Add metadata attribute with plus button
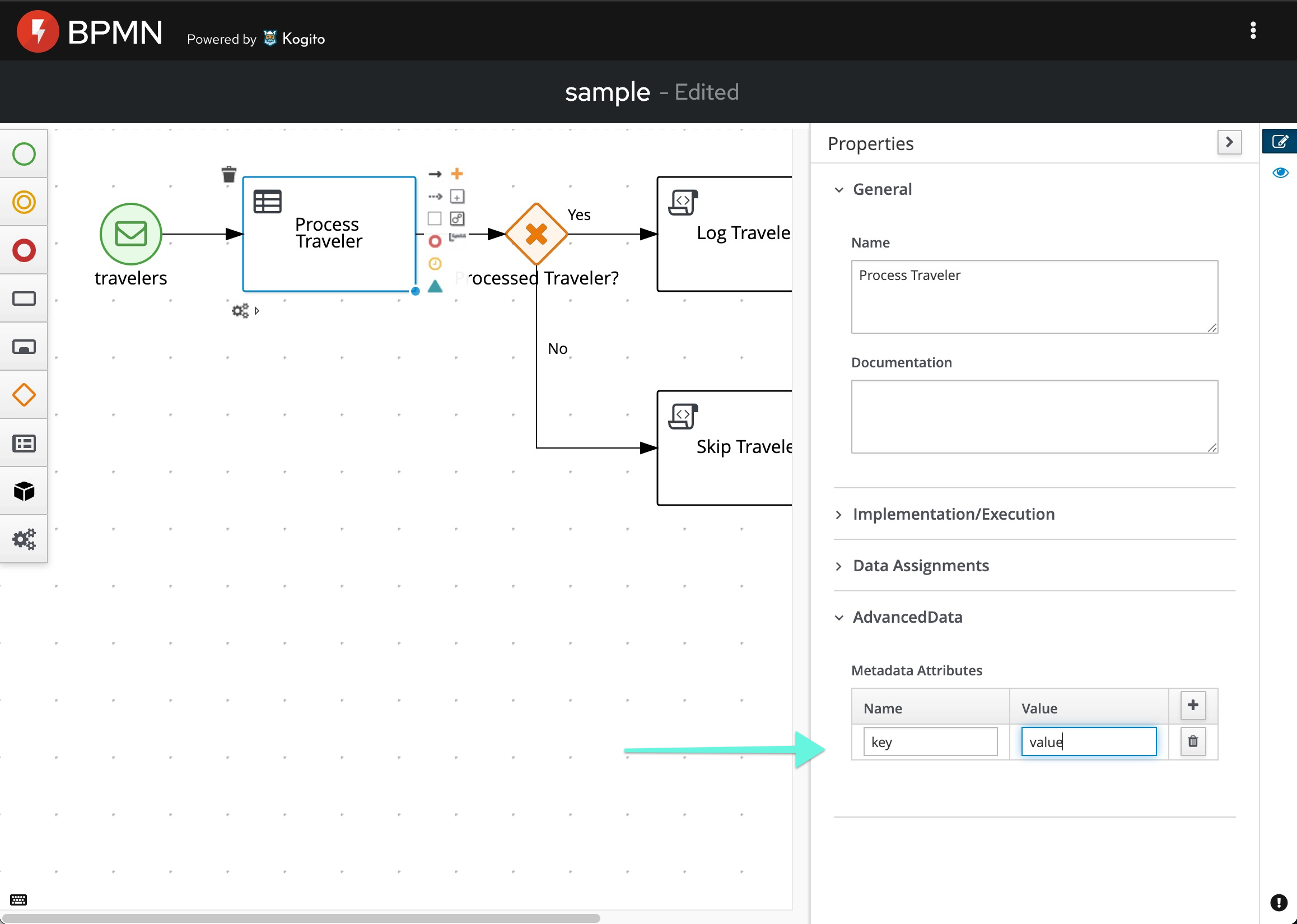 pos(1192,706)
